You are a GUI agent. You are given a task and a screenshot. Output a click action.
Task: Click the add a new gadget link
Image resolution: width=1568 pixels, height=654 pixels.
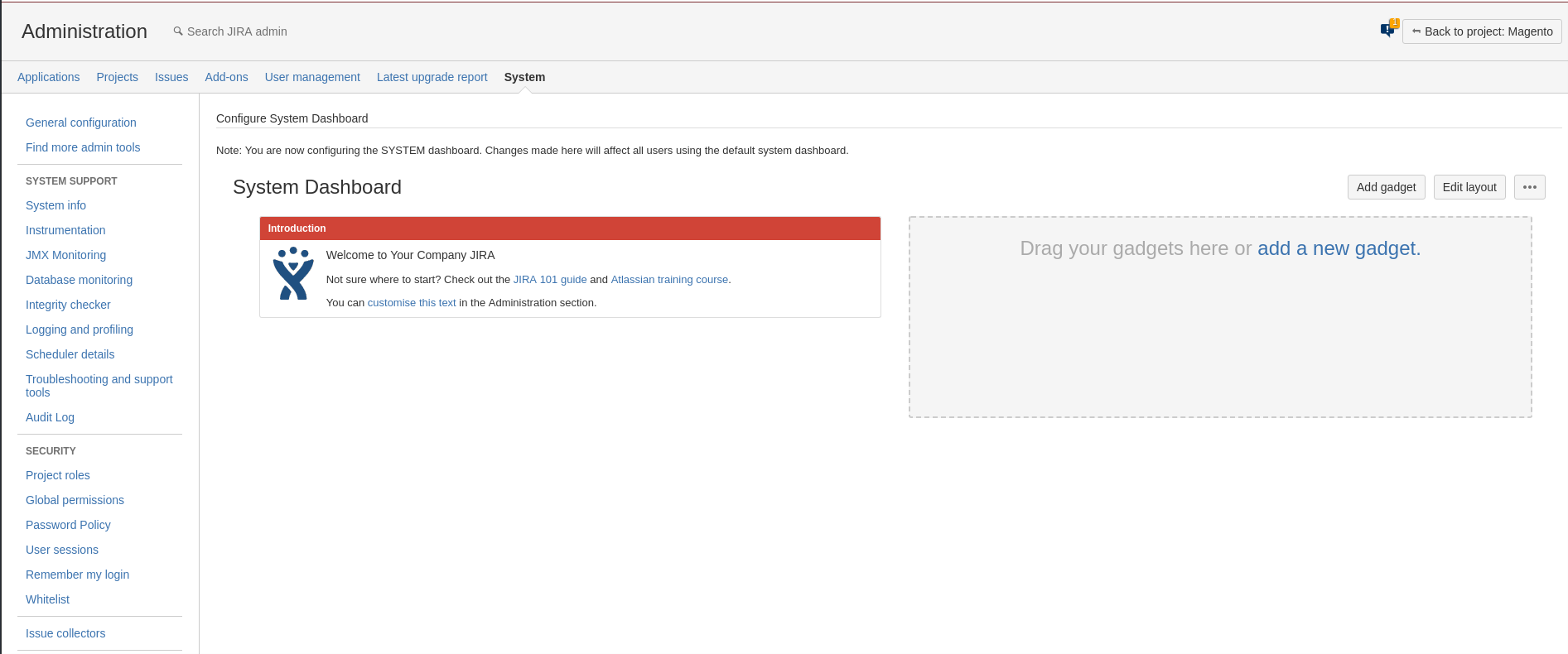point(1339,248)
